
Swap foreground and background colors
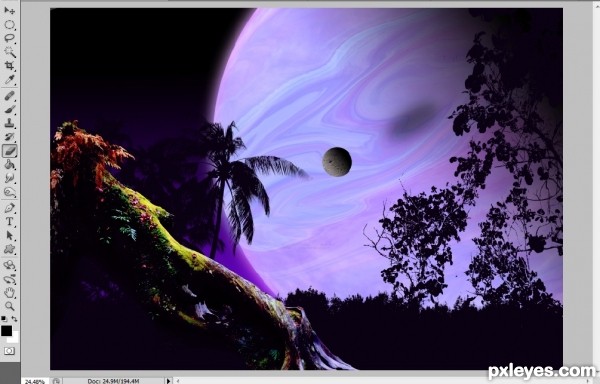point(15,318)
